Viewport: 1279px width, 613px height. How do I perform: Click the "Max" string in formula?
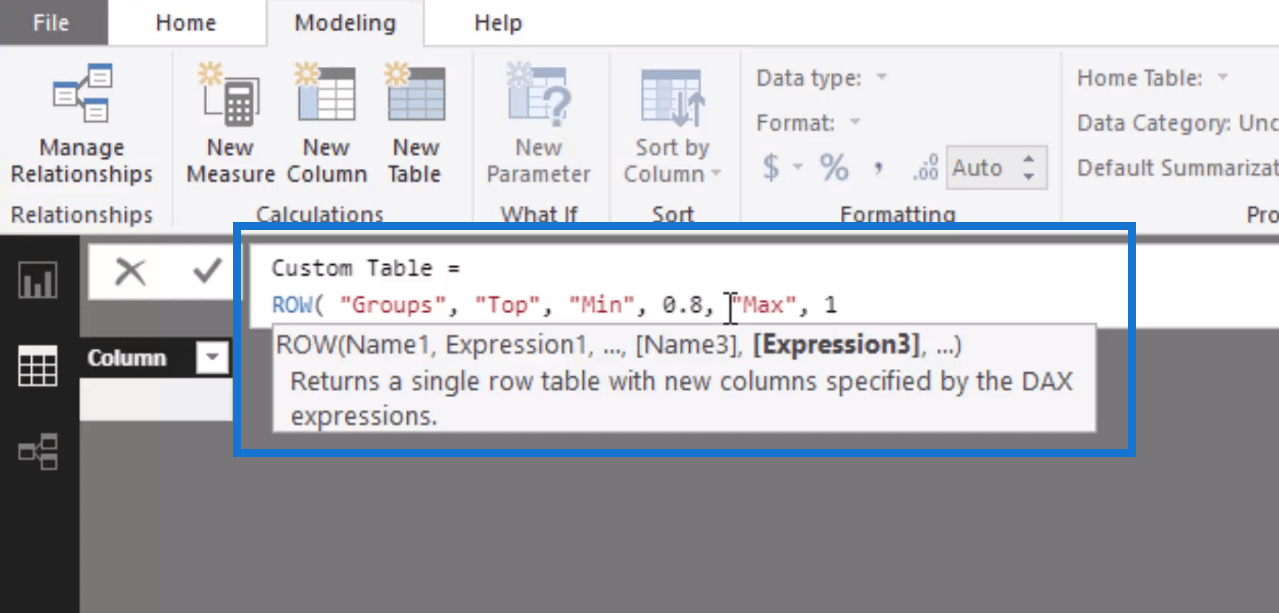762,305
